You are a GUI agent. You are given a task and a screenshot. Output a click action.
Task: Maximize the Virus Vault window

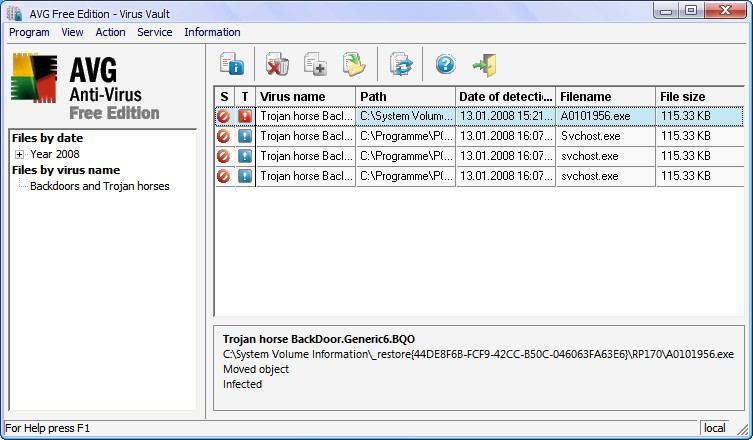[x=691, y=10]
